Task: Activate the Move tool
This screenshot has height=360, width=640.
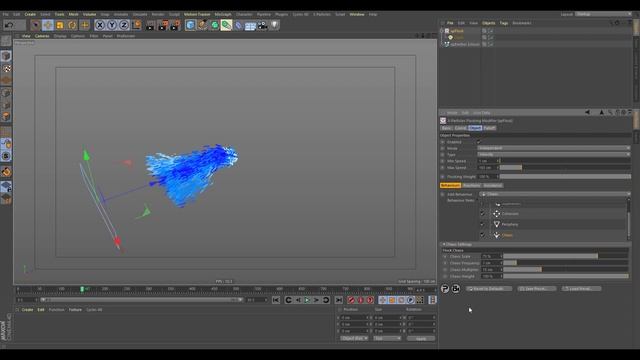Action: (x=48, y=25)
